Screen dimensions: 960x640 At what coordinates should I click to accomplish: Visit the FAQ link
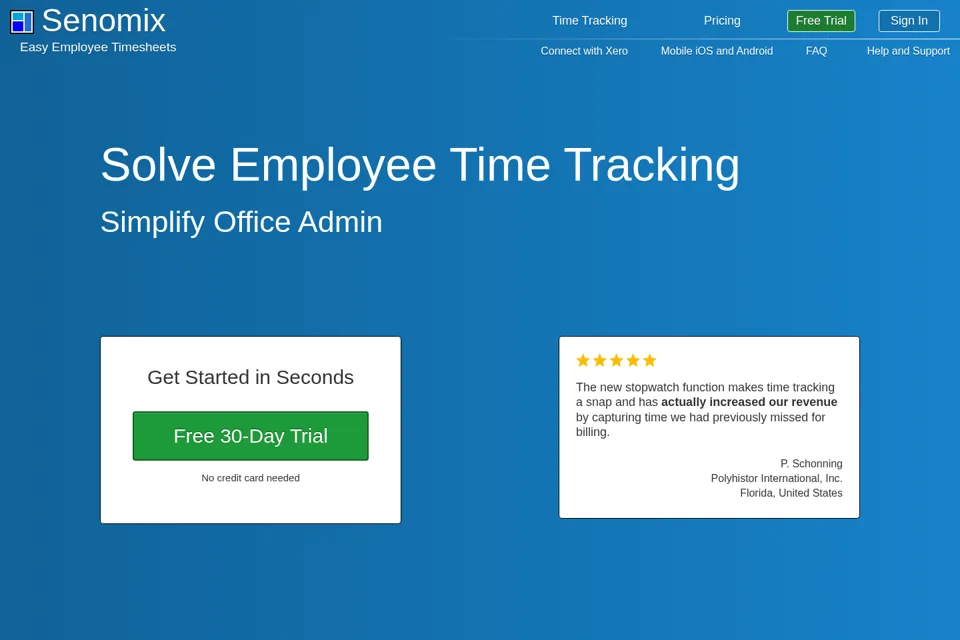[x=816, y=51]
